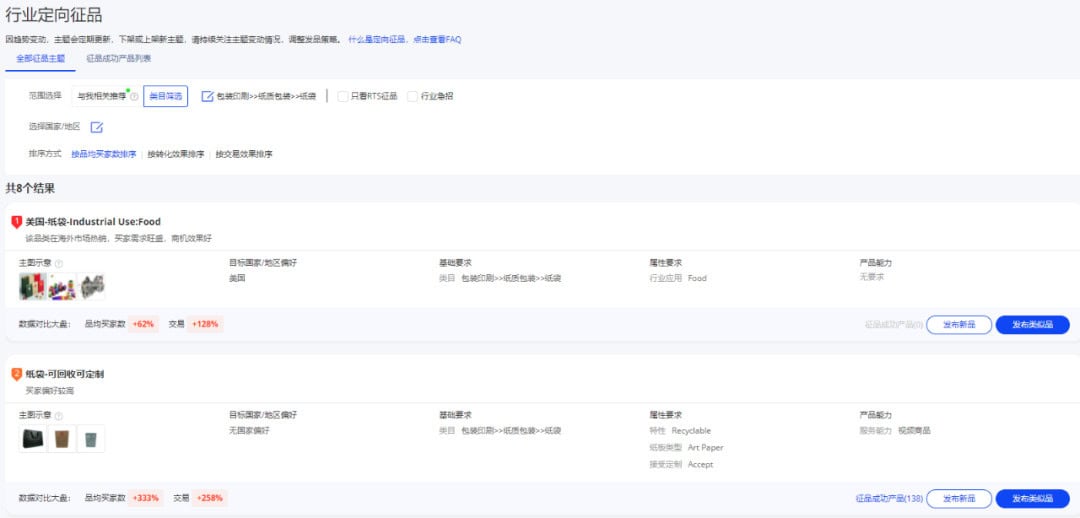Click the help icon beside 主图示意 in 纸袋-可回收可定制 card
Screen dimensions: 1080x518
tap(59, 416)
